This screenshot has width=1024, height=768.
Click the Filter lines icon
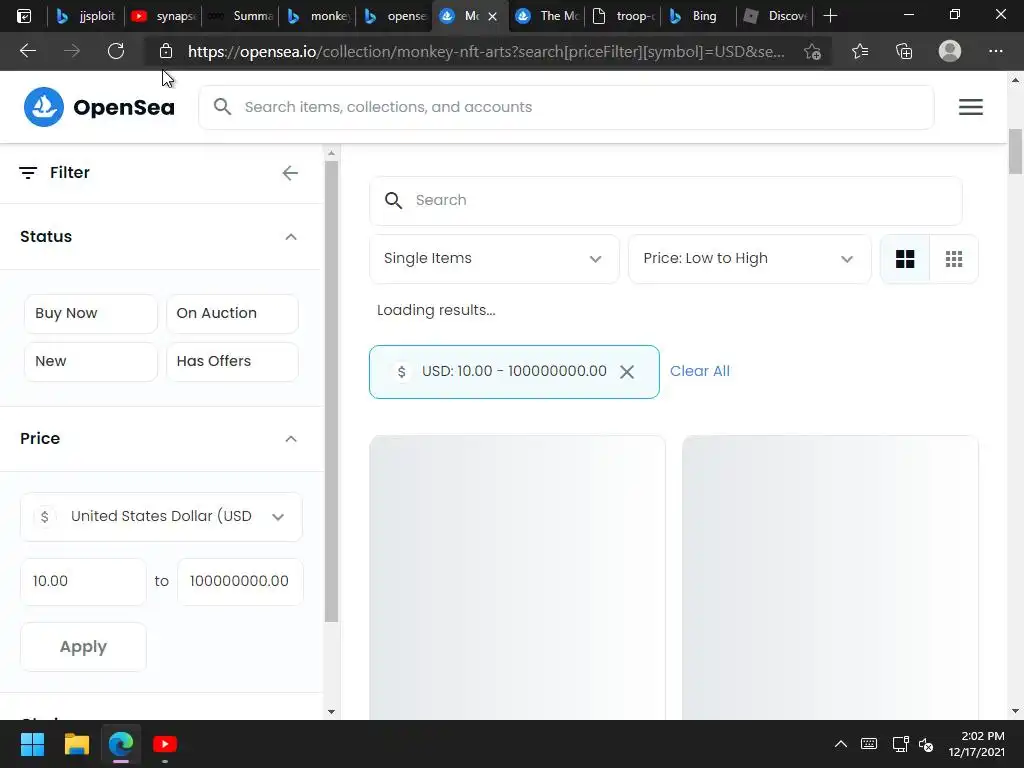click(28, 172)
